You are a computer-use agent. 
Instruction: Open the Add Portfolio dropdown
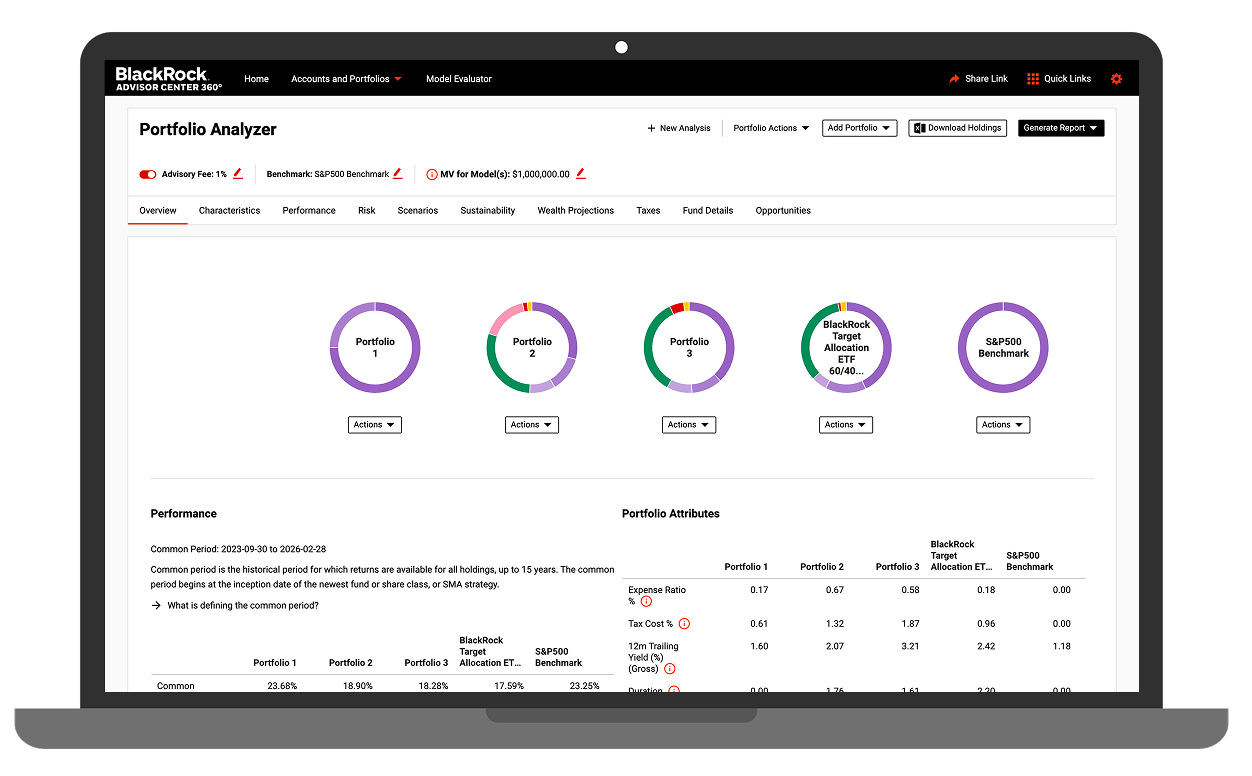point(859,128)
